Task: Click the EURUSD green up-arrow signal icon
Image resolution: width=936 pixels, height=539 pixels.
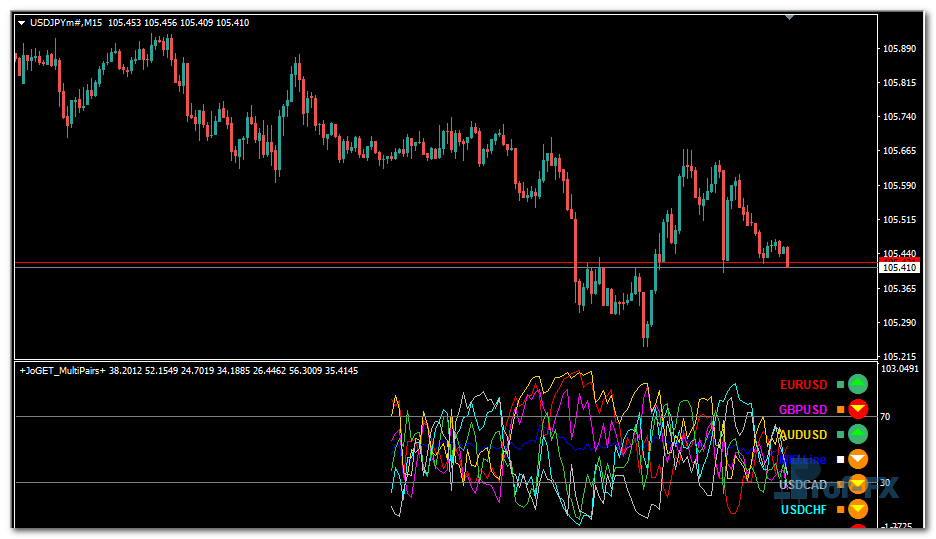Action: point(857,384)
